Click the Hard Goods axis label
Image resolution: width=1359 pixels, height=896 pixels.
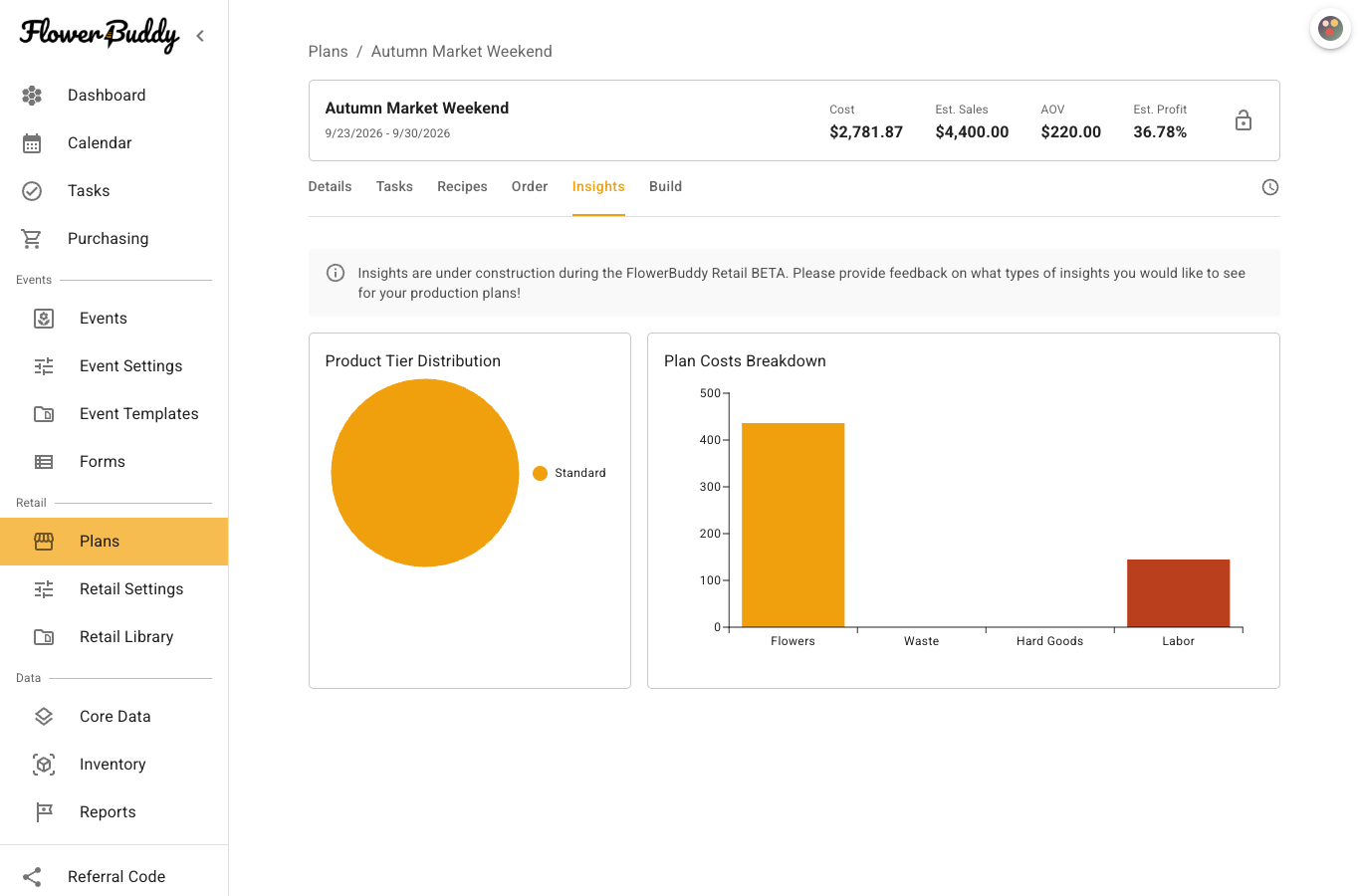[1049, 641]
